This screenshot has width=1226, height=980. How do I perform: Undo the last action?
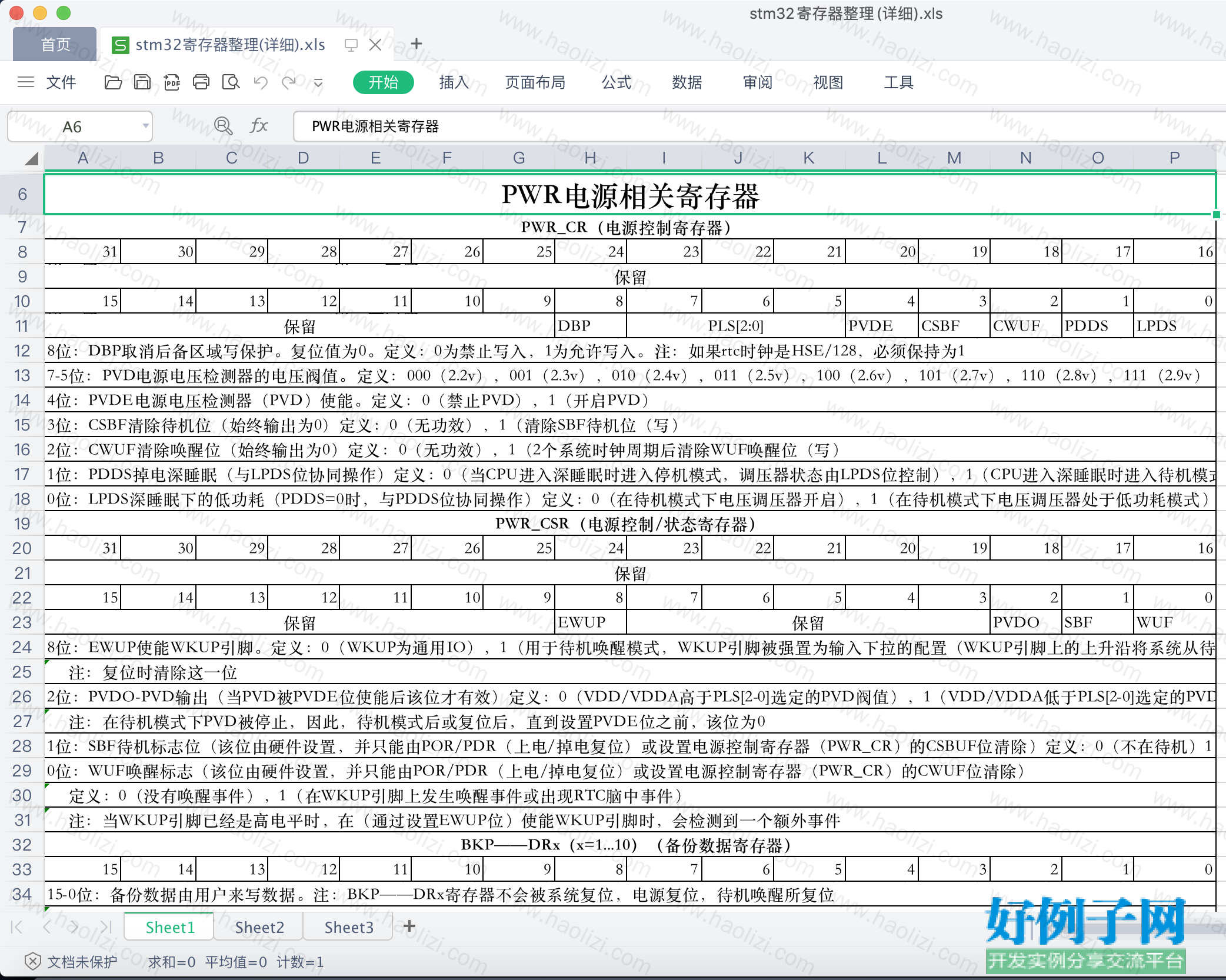[261, 82]
